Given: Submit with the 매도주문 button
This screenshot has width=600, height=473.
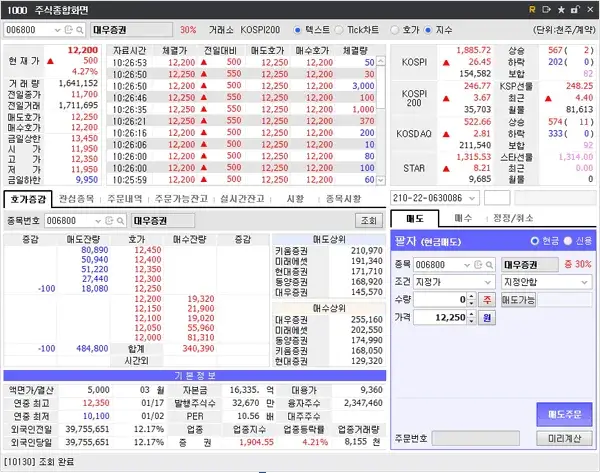Looking at the screenshot, I should point(564,414).
